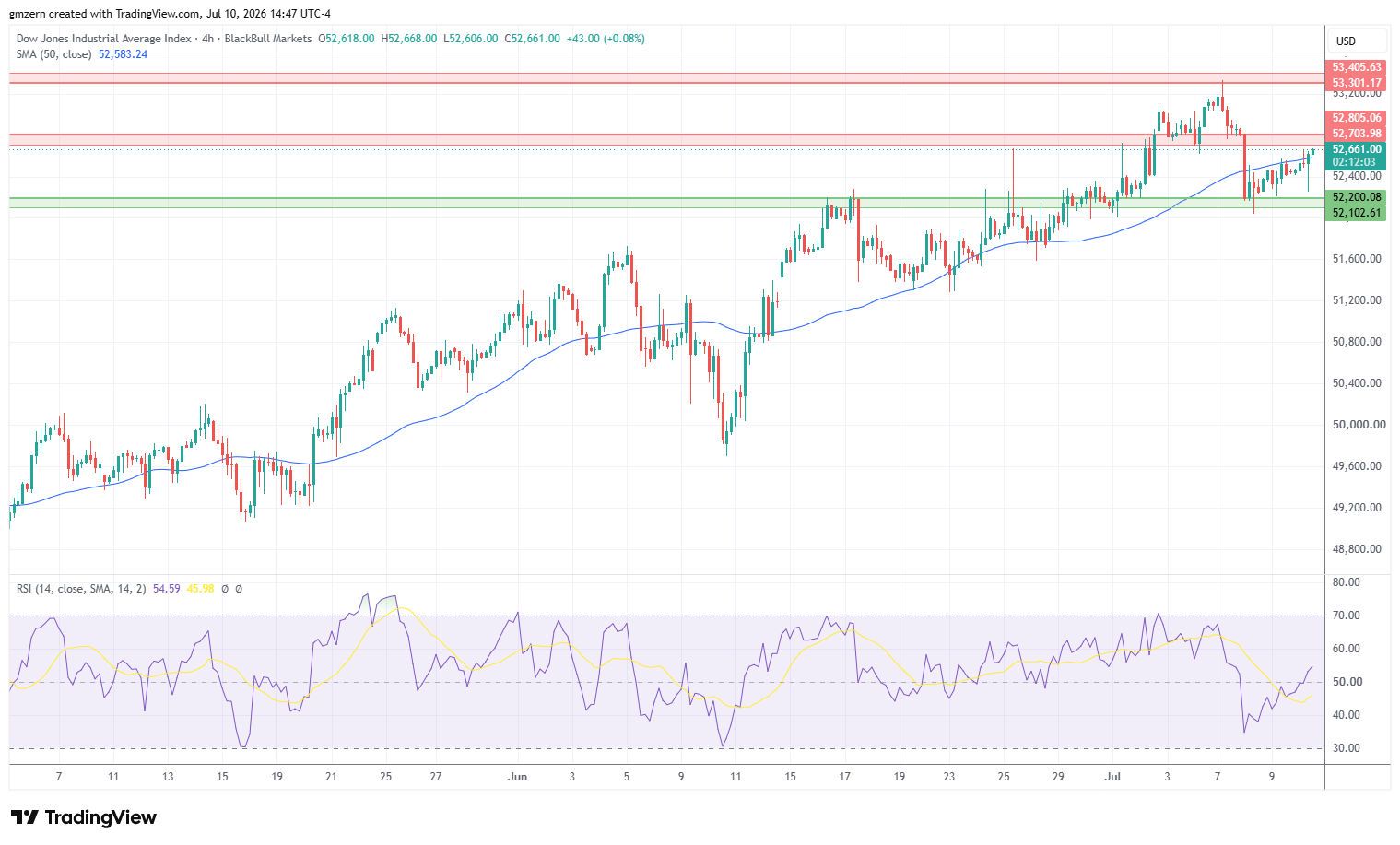The image size is (1400, 845).
Task: Select the 52,703.98 price label
Action: click(1357, 134)
